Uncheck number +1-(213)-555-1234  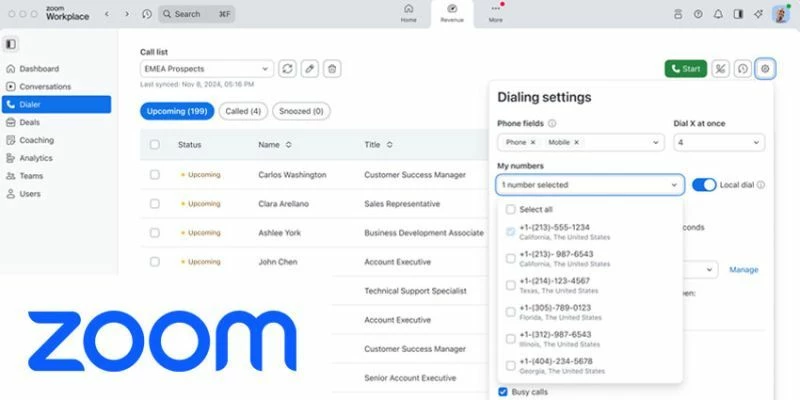[510, 232]
